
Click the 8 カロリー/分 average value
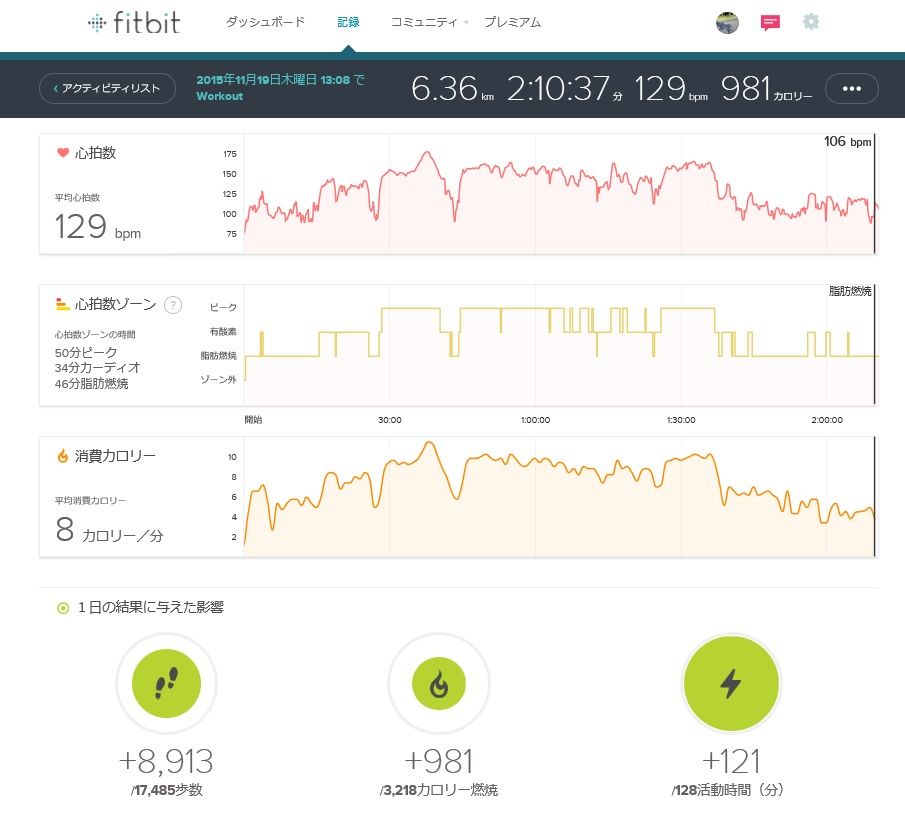pos(109,530)
